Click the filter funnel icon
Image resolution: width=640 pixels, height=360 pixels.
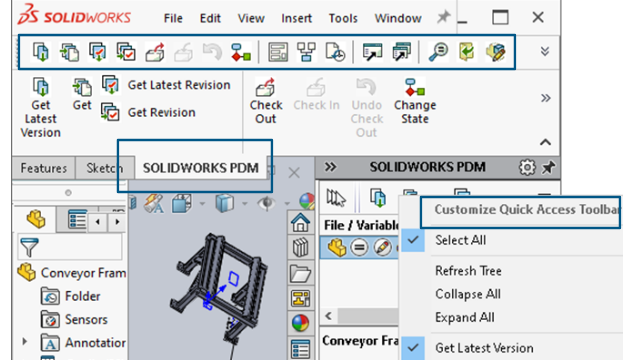click(29, 247)
